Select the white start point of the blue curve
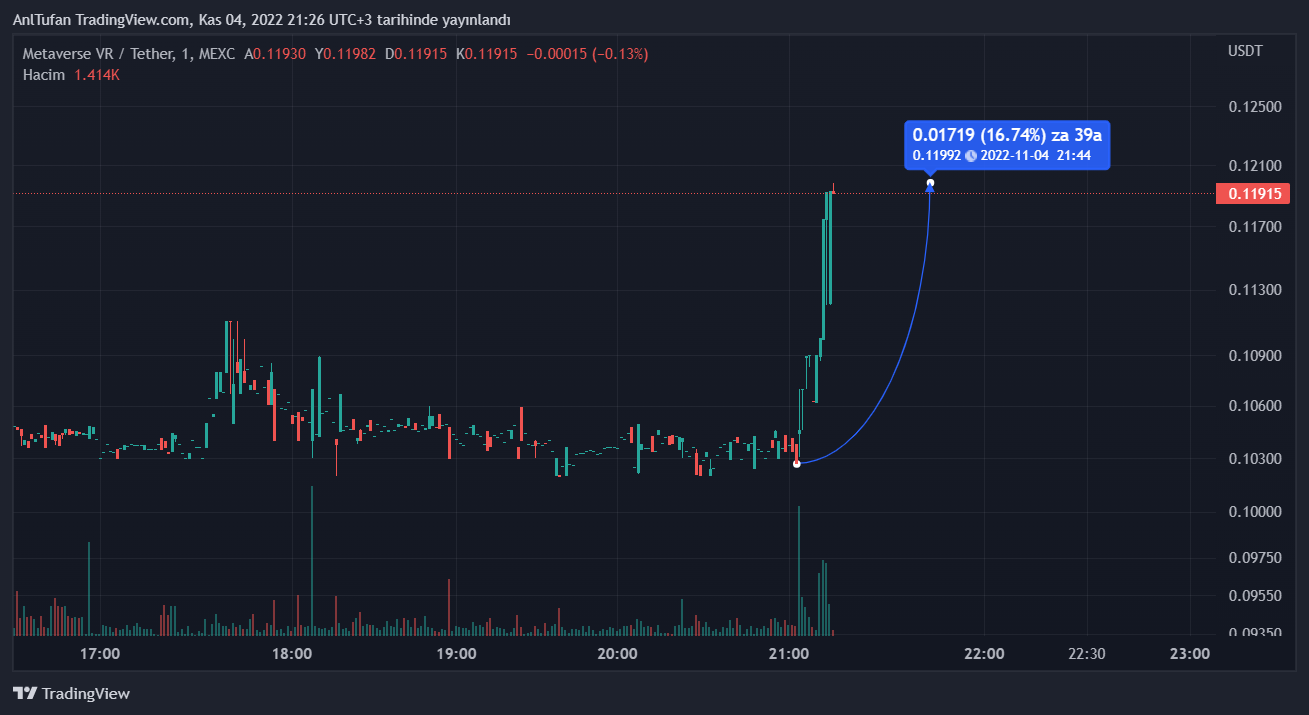 (x=797, y=463)
